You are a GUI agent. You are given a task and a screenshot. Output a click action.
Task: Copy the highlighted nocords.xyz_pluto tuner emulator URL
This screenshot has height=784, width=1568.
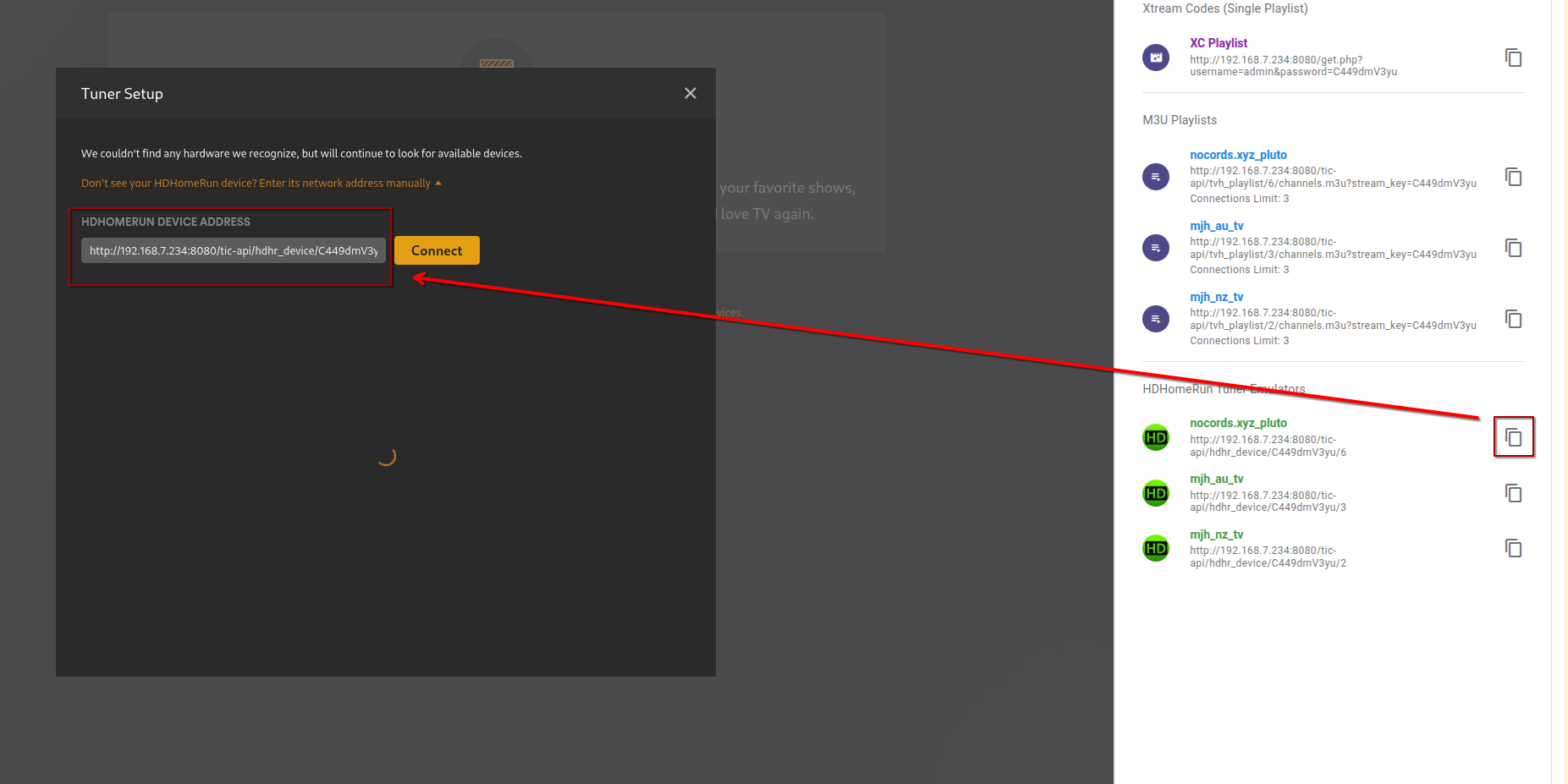1514,436
